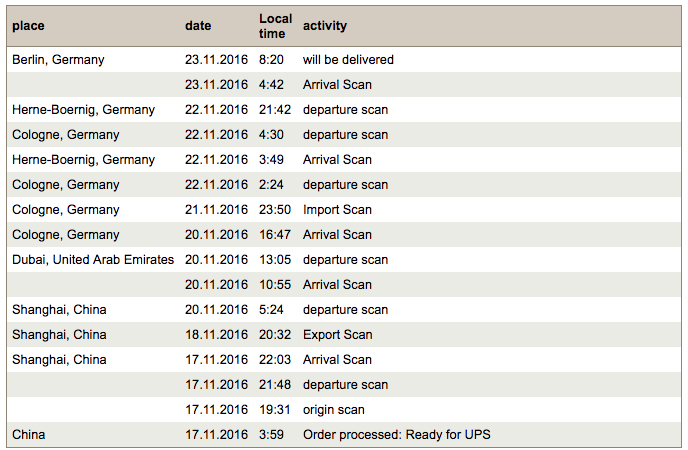Click the "activity" column header
The width and height of the screenshot is (688, 450).
click(x=325, y=26)
